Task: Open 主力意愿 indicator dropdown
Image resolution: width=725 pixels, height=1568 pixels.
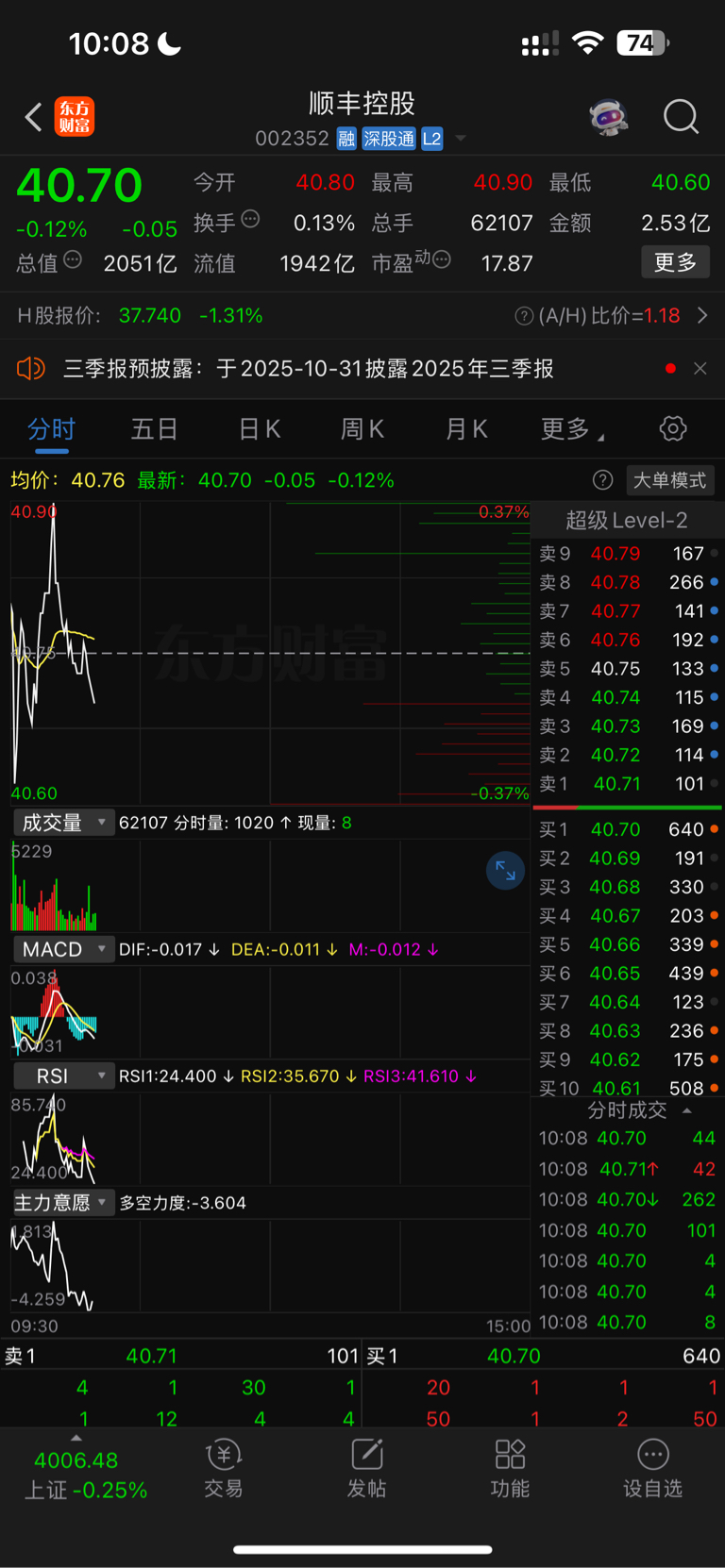Action: 63,1202
